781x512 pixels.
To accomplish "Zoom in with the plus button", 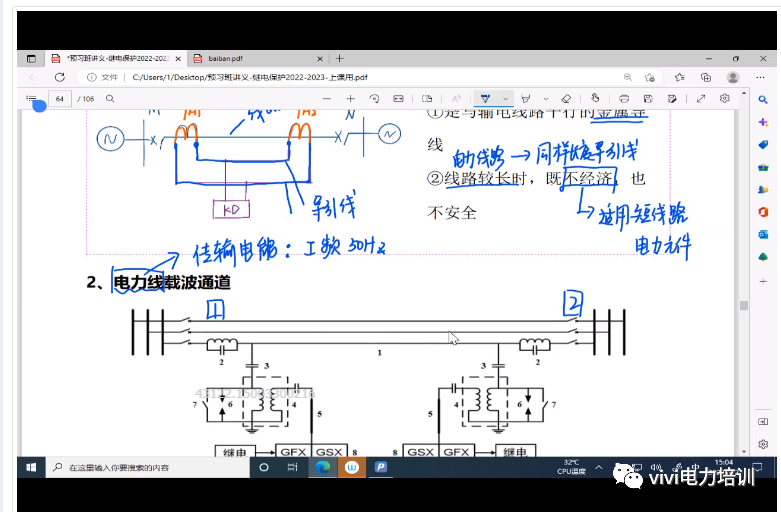I will (x=351, y=99).
